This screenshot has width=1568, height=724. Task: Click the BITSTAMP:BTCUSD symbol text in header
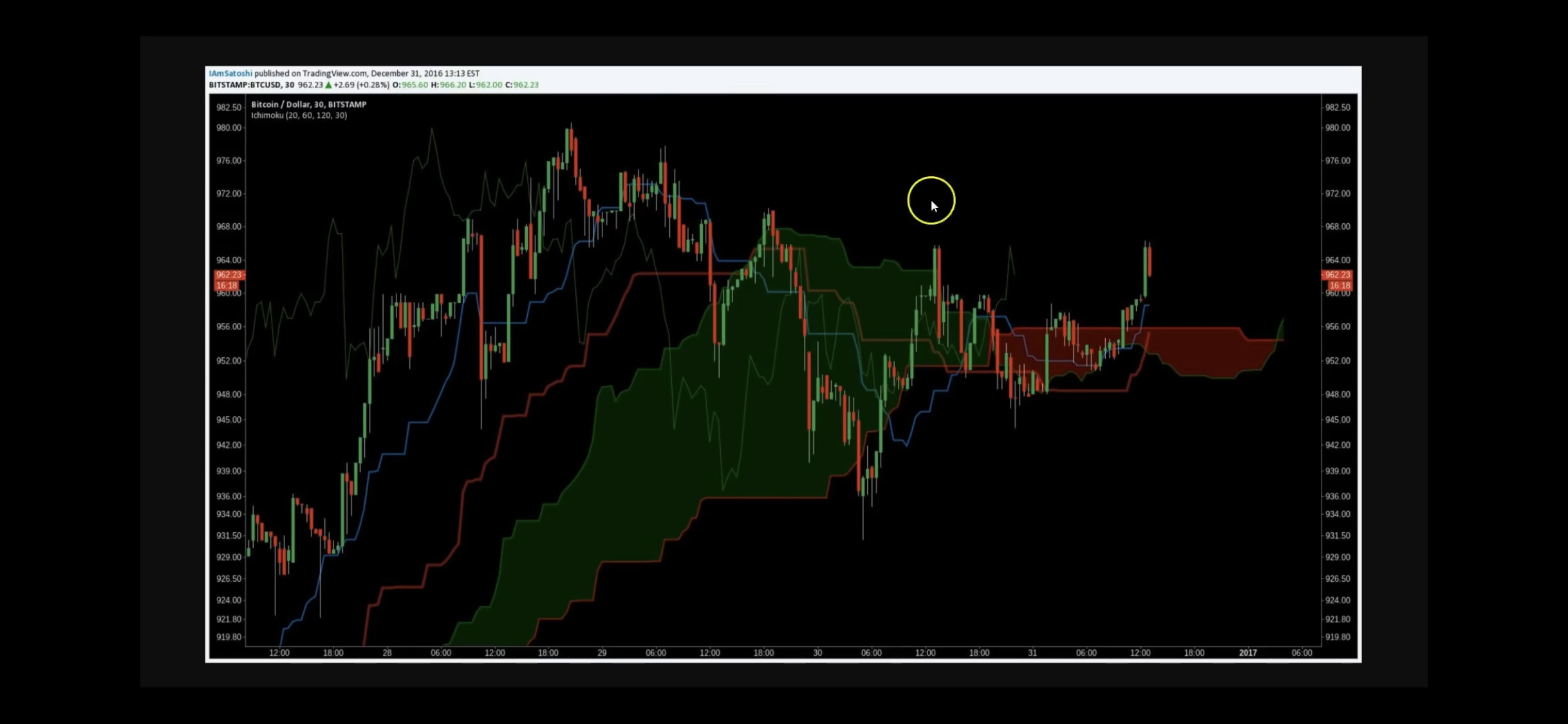(x=245, y=85)
